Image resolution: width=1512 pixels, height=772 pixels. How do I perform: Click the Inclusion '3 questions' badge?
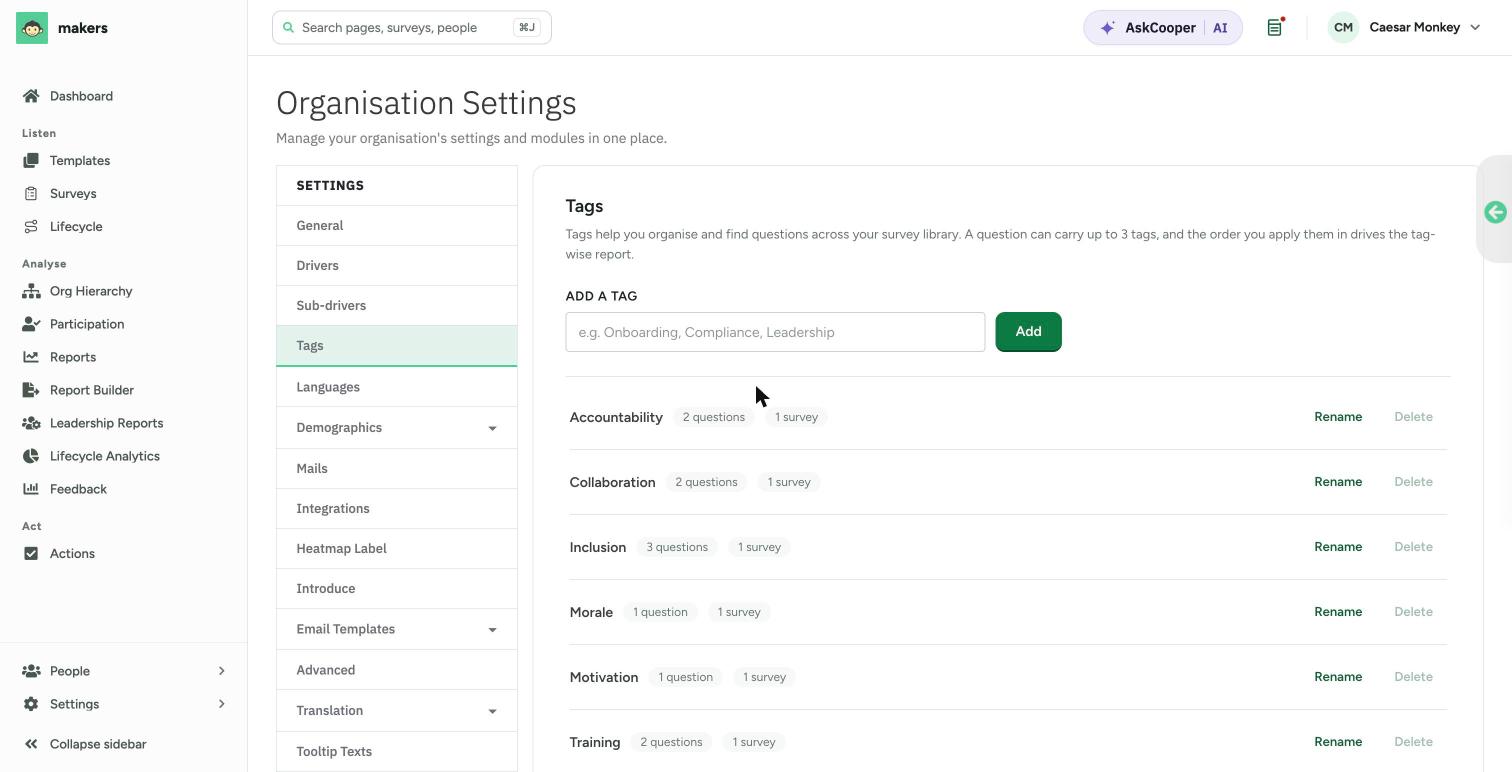pyautogui.click(x=677, y=547)
